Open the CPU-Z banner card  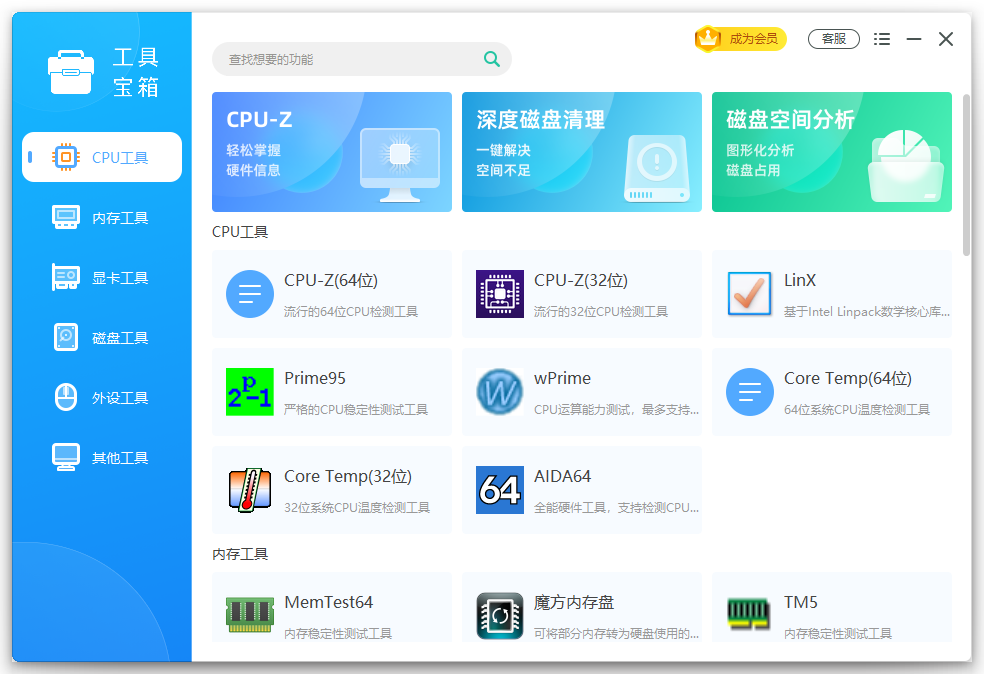click(x=331, y=152)
